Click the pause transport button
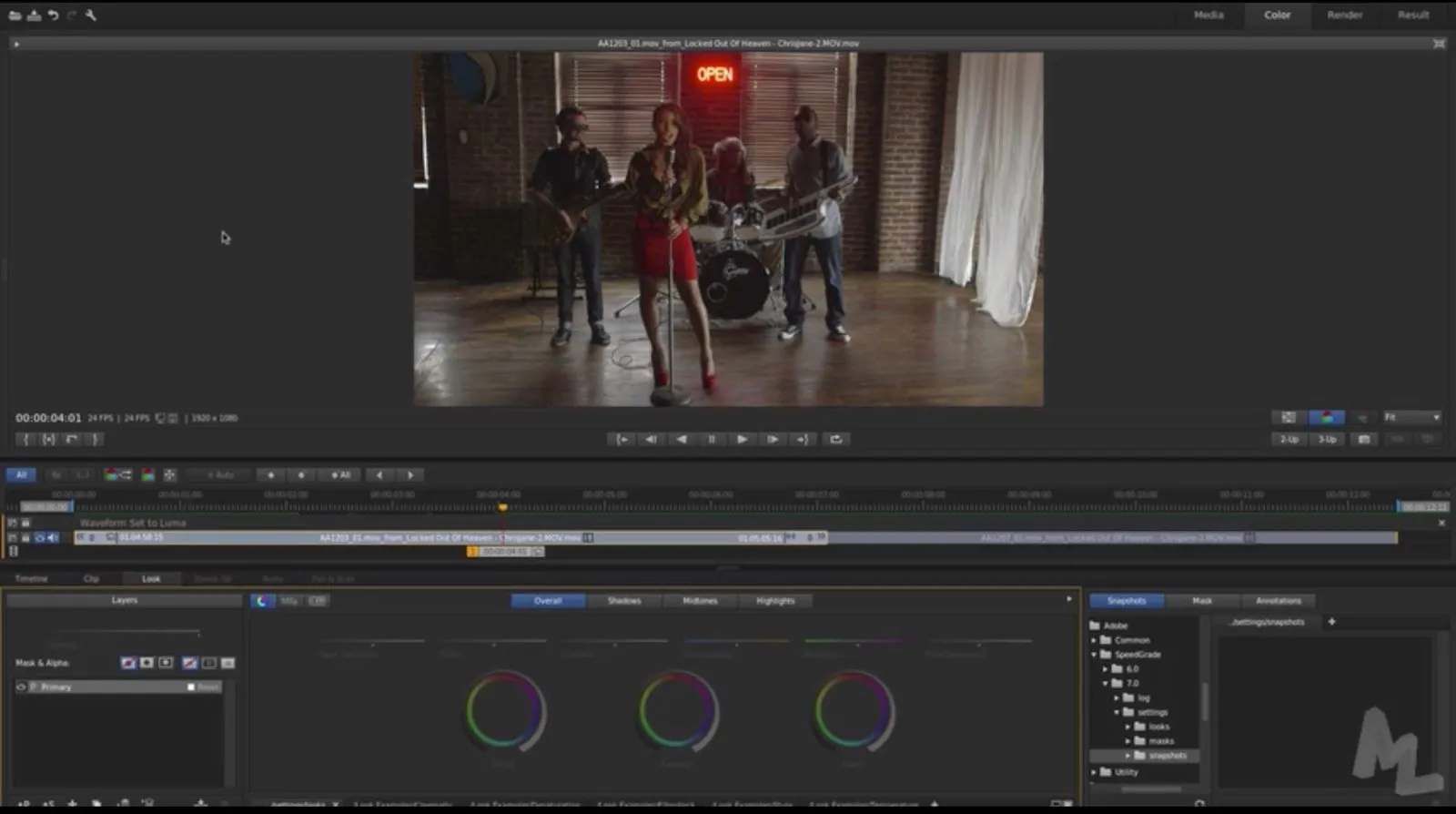The image size is (1456, 814). (x=712, y=439)
